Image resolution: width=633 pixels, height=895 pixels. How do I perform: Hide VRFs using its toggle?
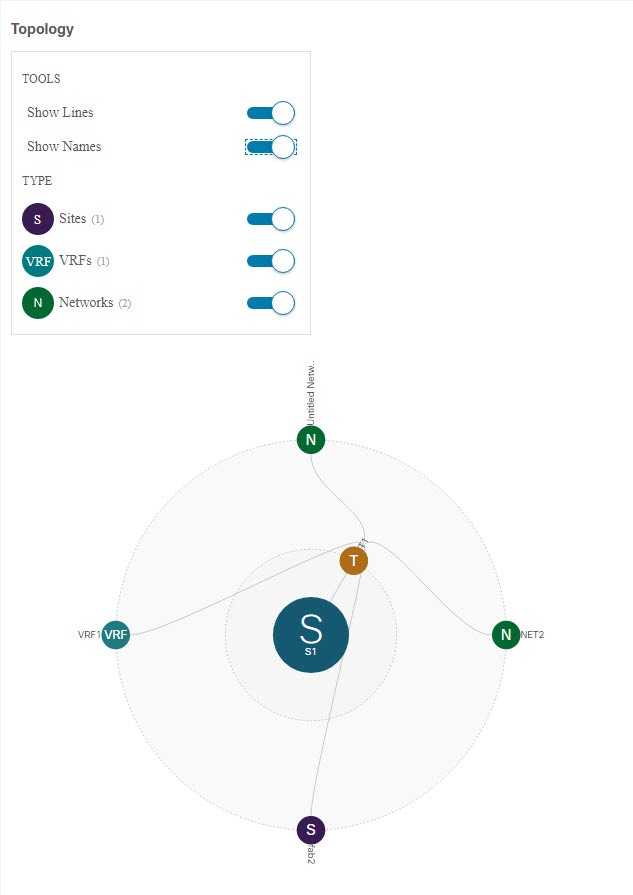271,261
